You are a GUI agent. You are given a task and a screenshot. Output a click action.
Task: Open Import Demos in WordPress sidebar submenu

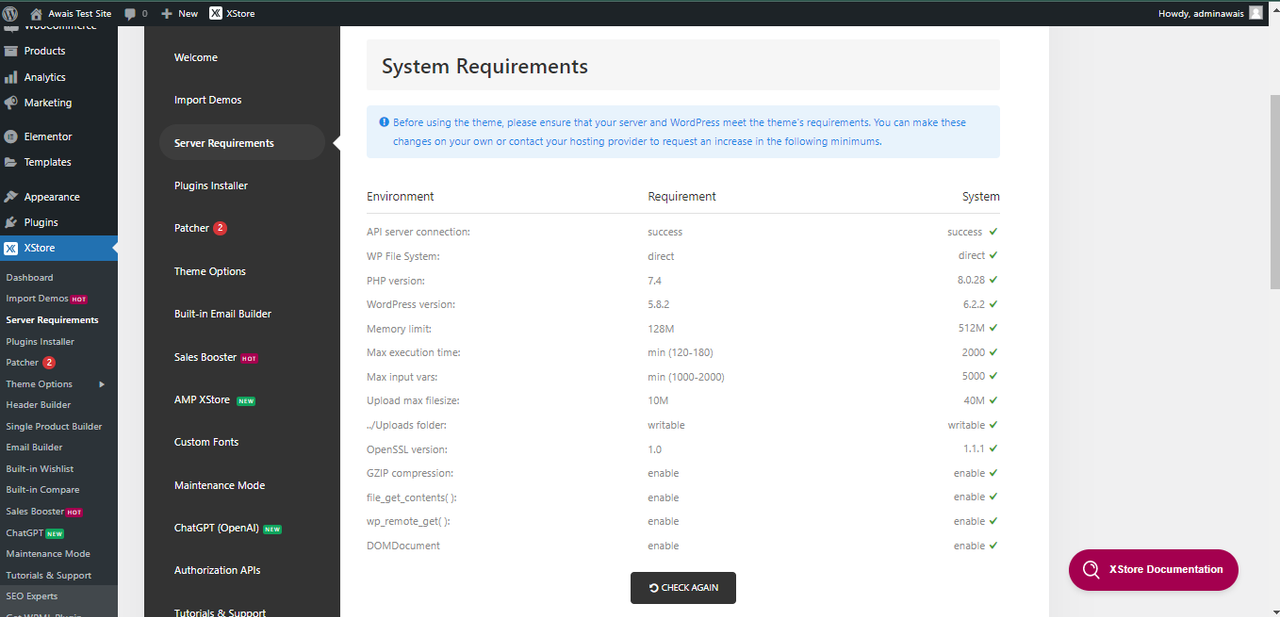(37, 298)
